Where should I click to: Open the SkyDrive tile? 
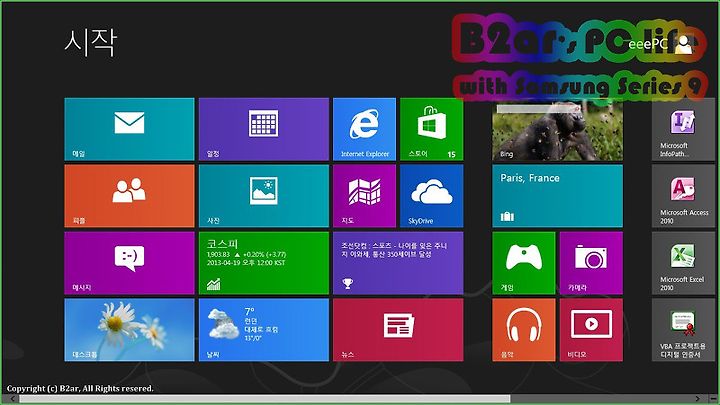[432, 196]
